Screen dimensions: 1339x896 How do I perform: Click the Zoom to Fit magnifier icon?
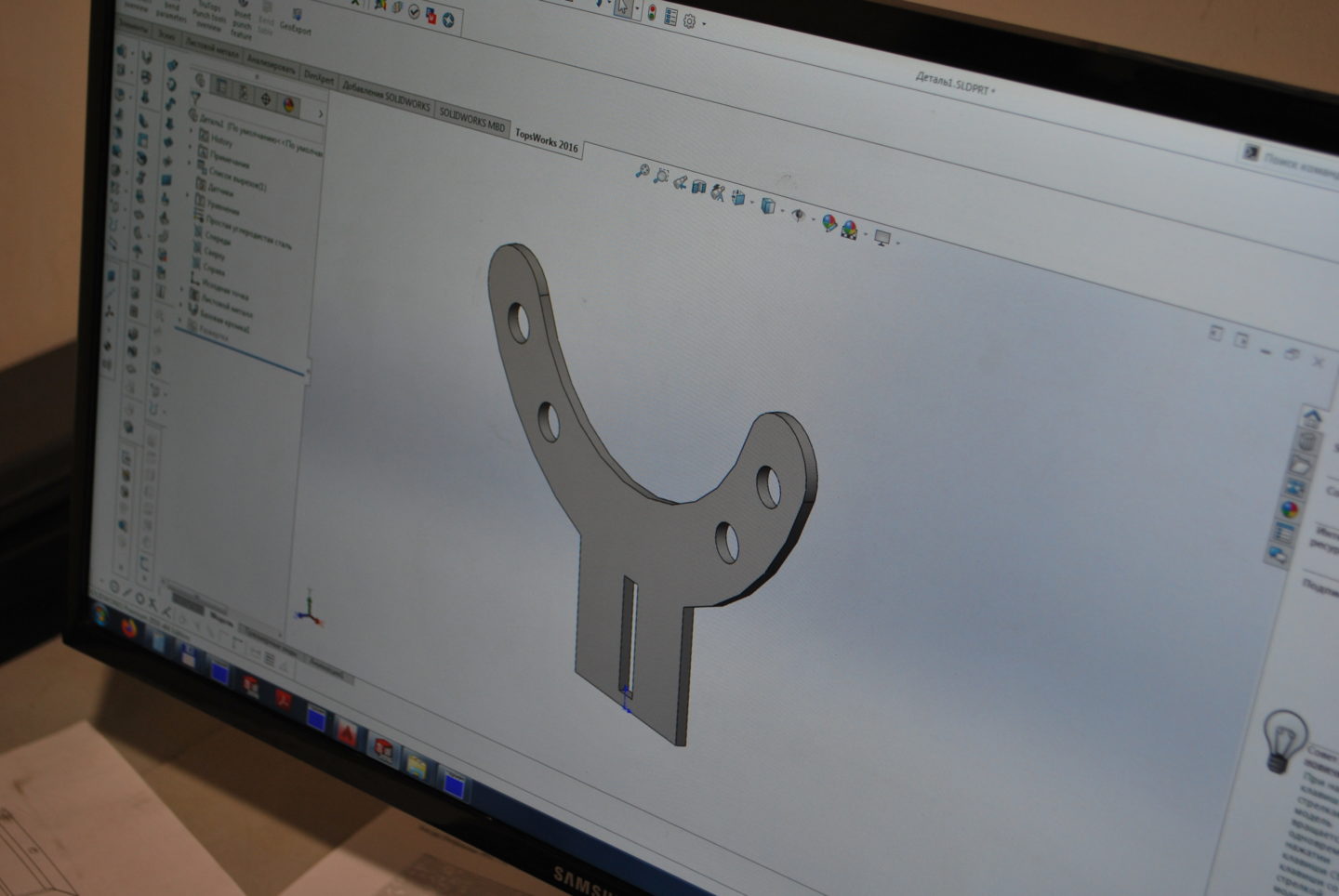641,170
